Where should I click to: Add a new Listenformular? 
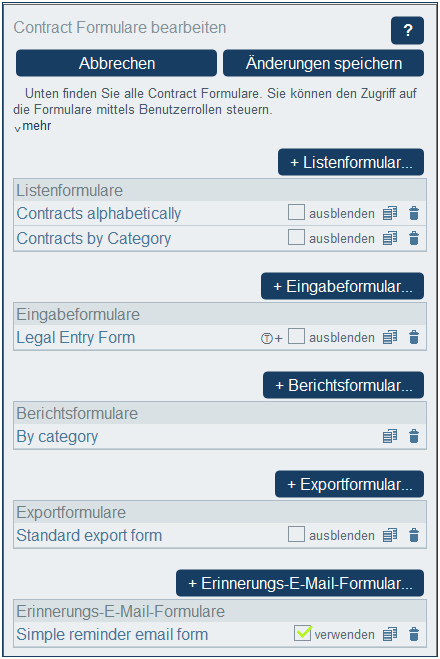351,162
